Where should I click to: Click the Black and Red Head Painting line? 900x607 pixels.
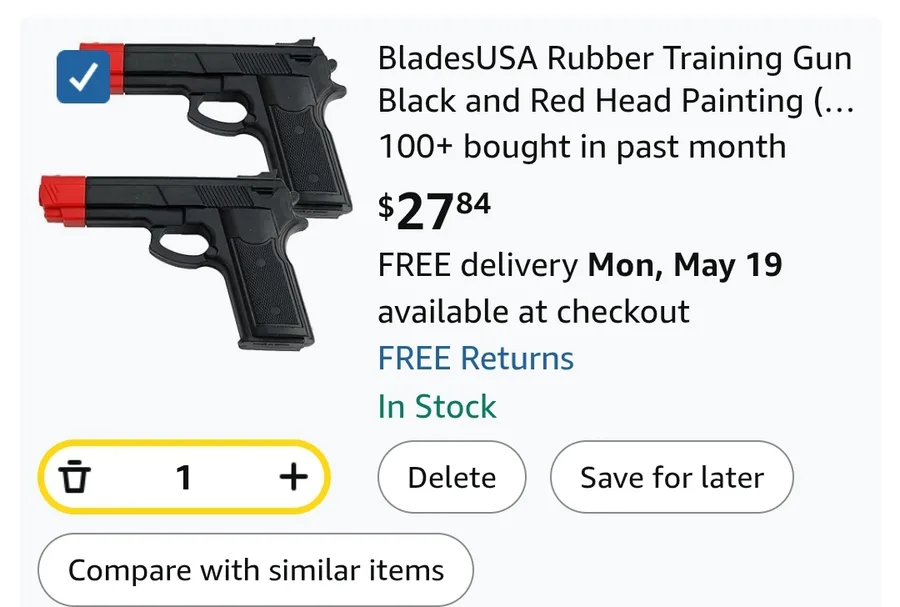pos(615,101)
